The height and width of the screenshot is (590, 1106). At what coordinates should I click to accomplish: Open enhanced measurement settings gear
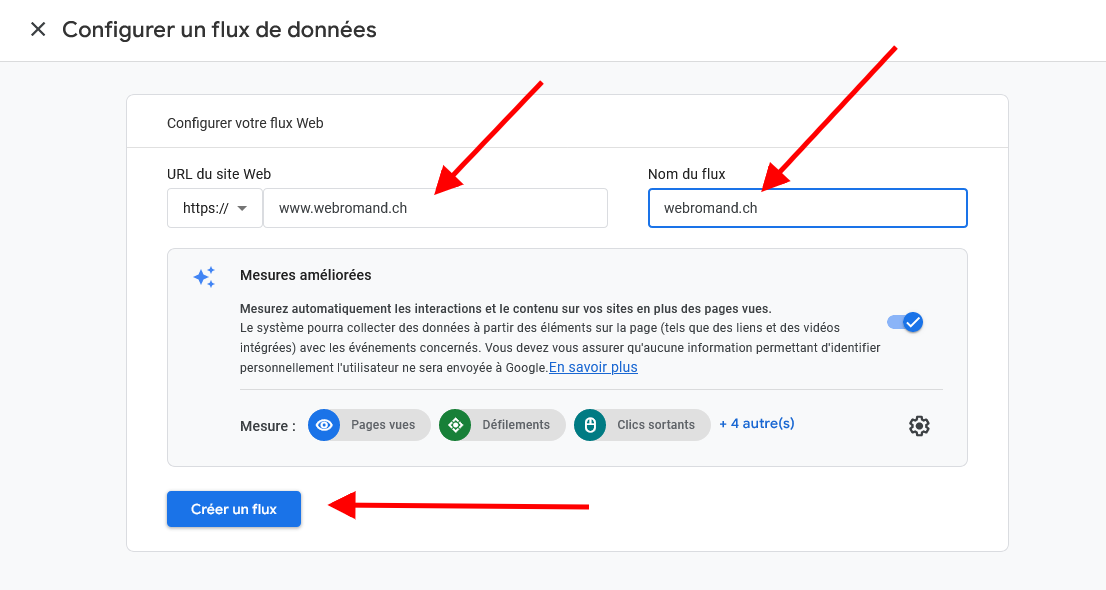tap(919, 426)
